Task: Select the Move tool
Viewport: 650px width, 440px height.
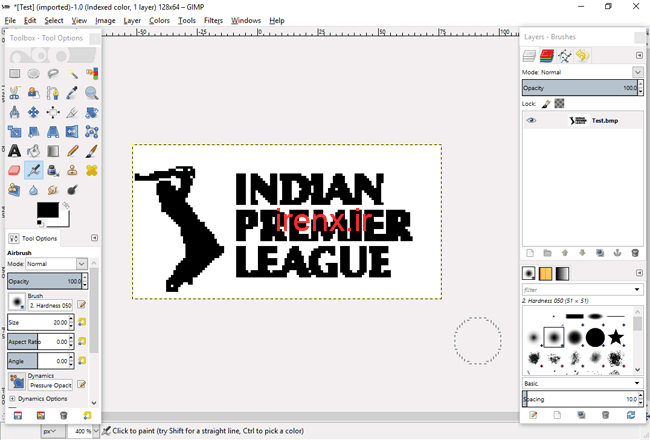Action: 34,112
